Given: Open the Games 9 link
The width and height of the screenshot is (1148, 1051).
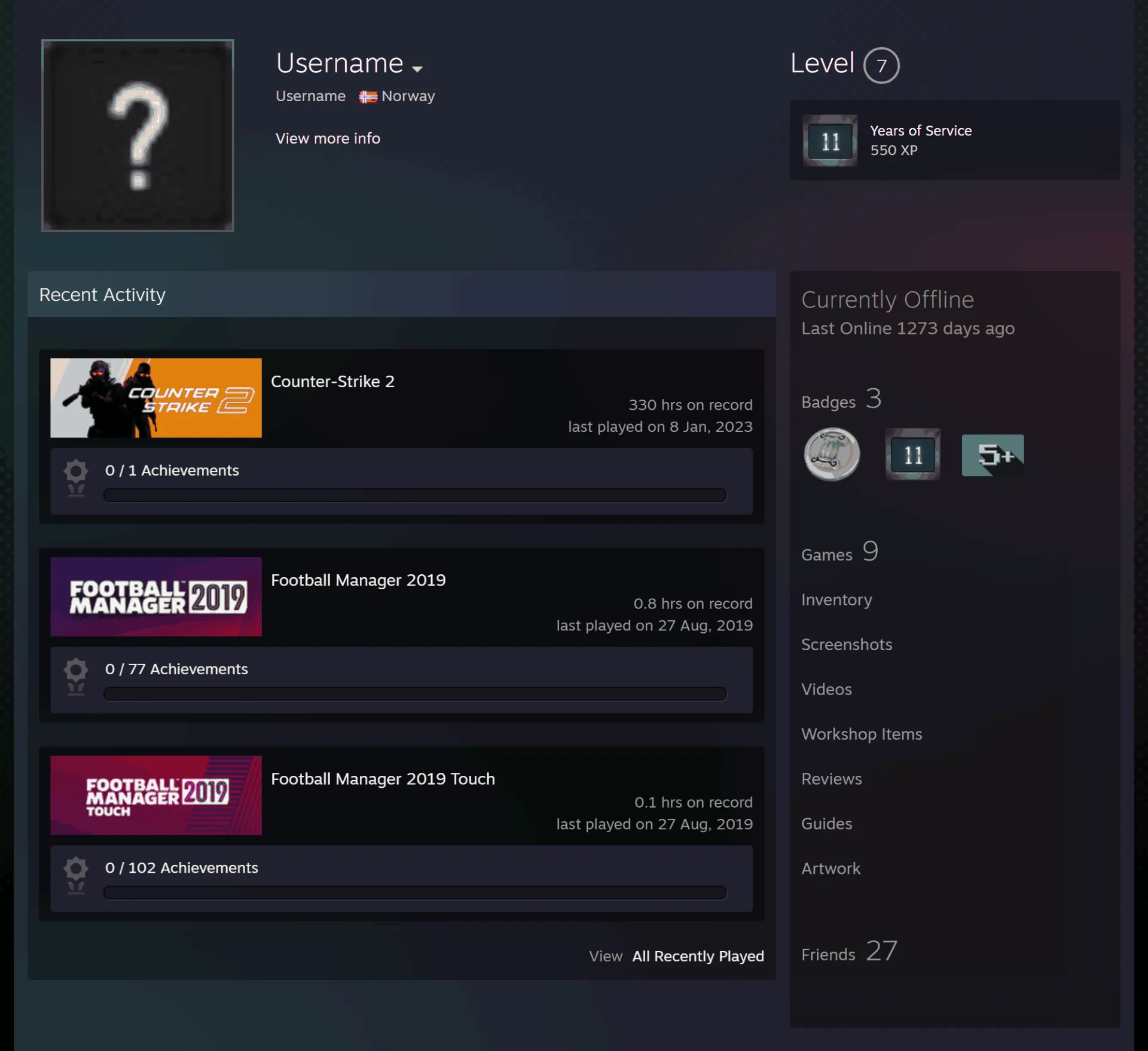Looking at the screenshot, I should click(x=839, y=552).
